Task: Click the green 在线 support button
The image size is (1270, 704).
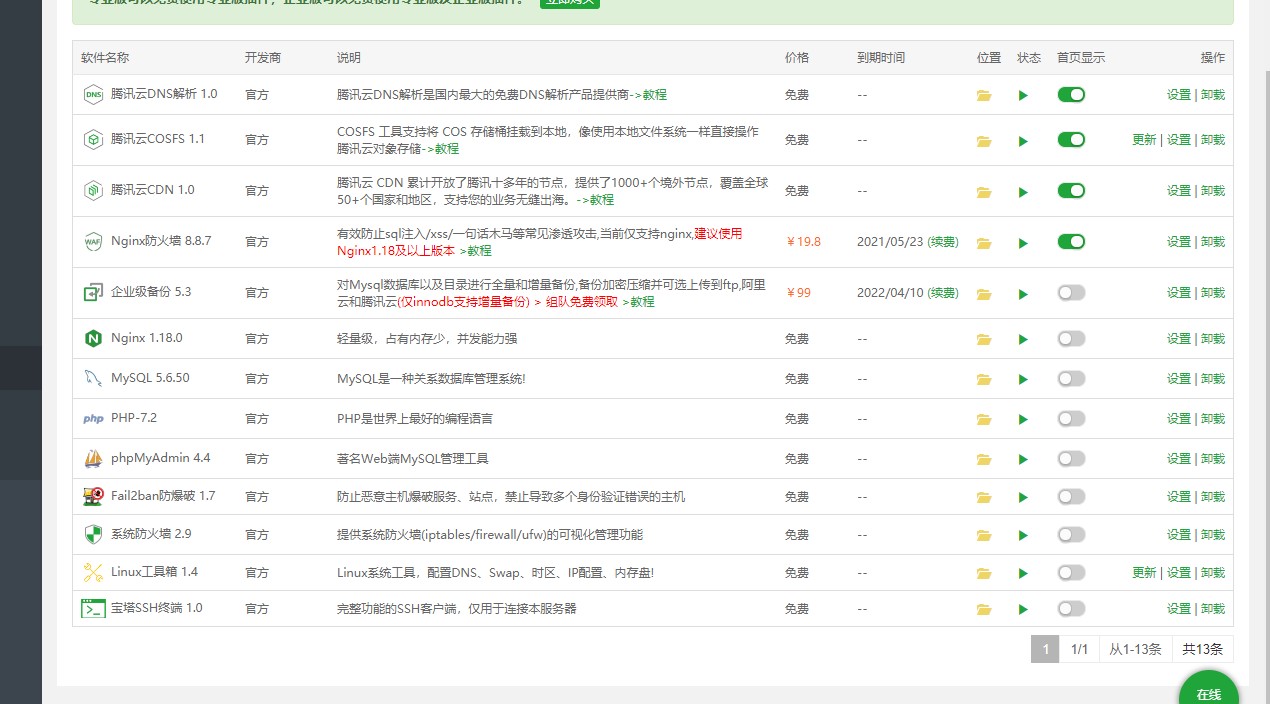Action: click(1209, 690)
